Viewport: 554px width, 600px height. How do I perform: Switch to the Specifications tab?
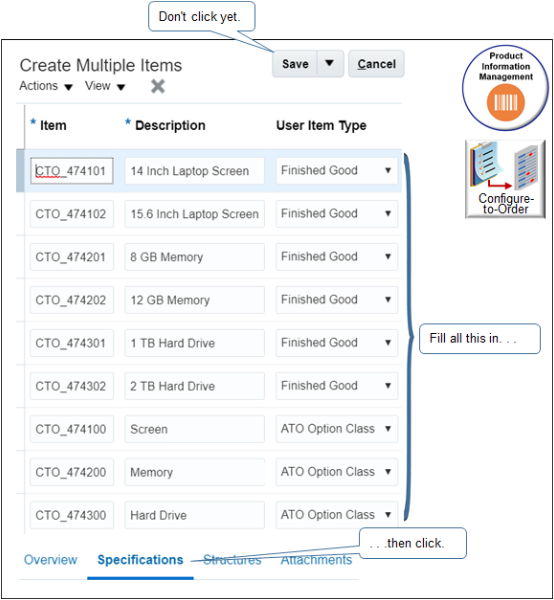coord(140,560)
